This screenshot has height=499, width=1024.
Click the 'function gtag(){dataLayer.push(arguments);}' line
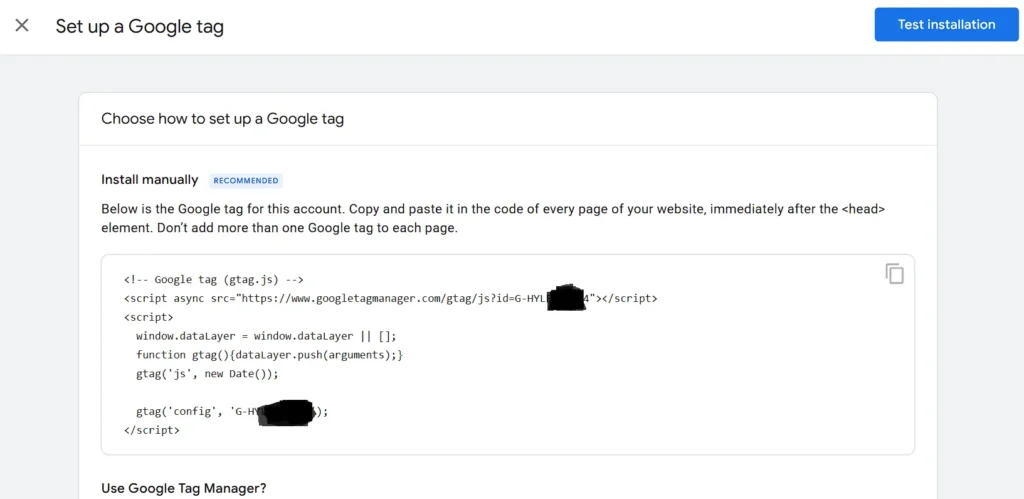[x=270, y=355]
